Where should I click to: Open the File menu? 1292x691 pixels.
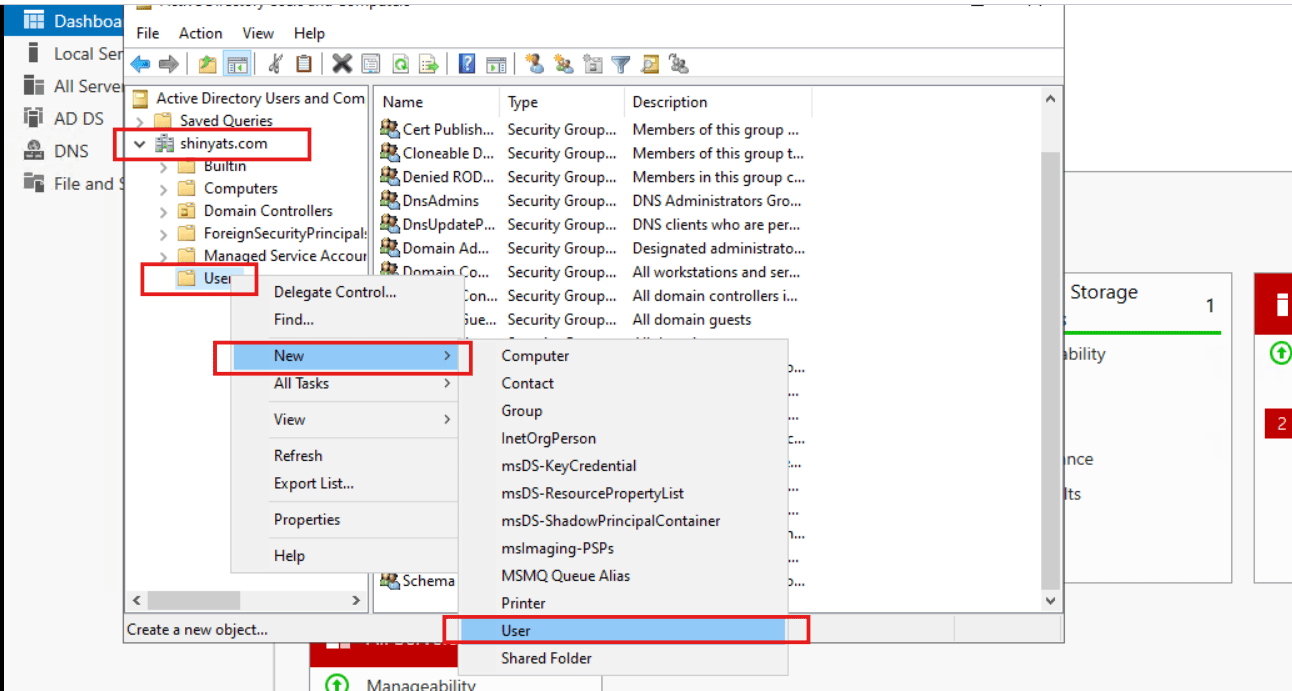[148, 33]
